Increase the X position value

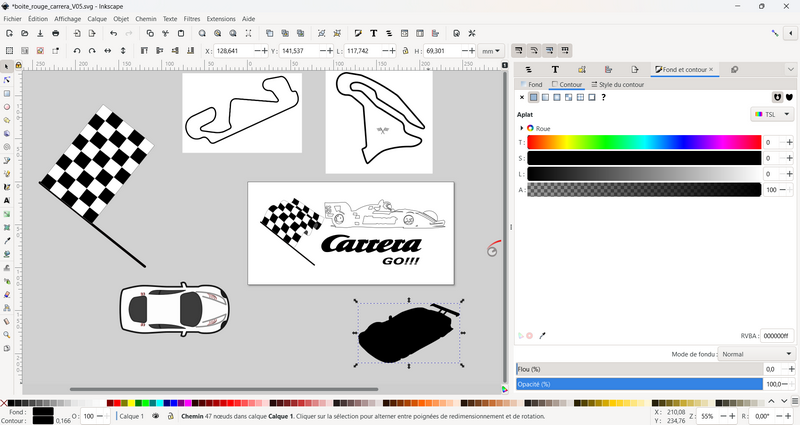[x=264, y=51]
